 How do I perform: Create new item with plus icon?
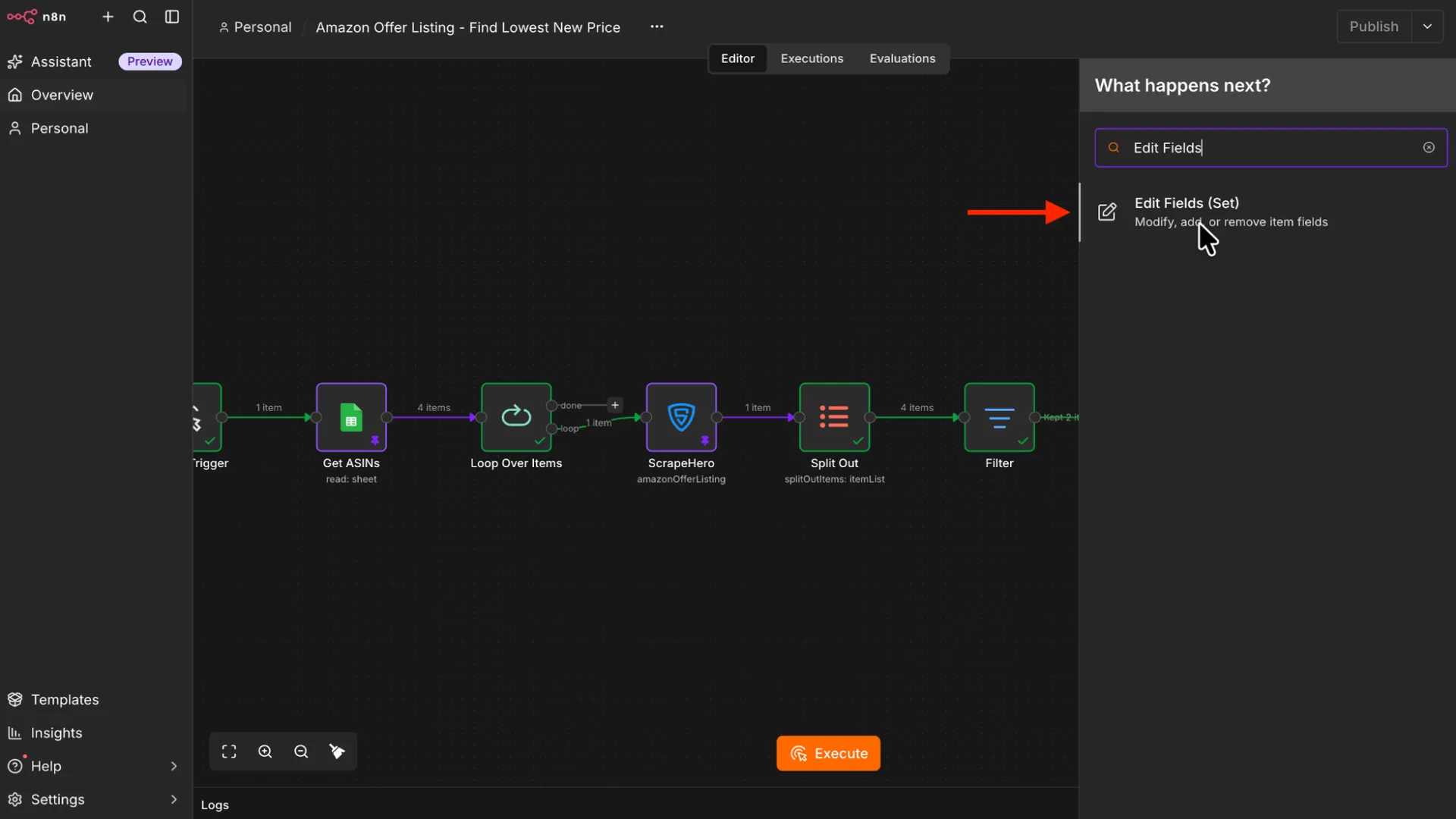tap(108, 17)
